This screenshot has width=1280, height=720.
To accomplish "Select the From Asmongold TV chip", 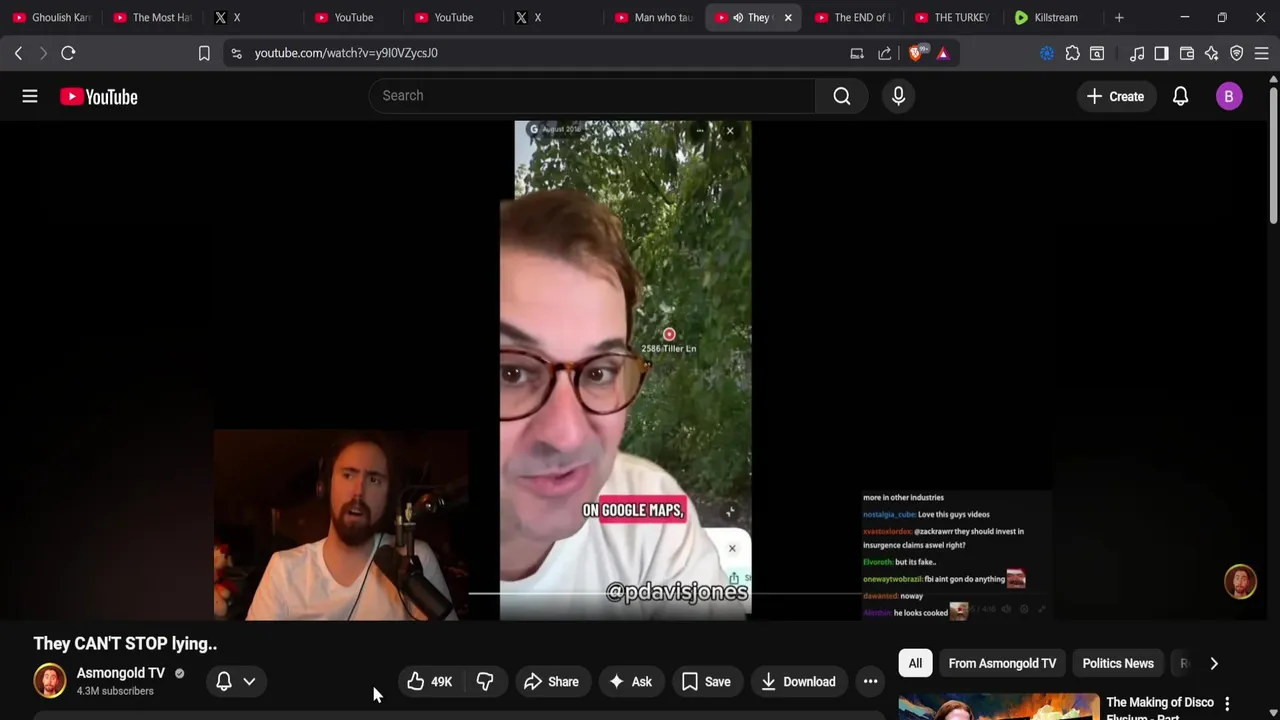I will pyautogui.click(x=1002, y=663).
